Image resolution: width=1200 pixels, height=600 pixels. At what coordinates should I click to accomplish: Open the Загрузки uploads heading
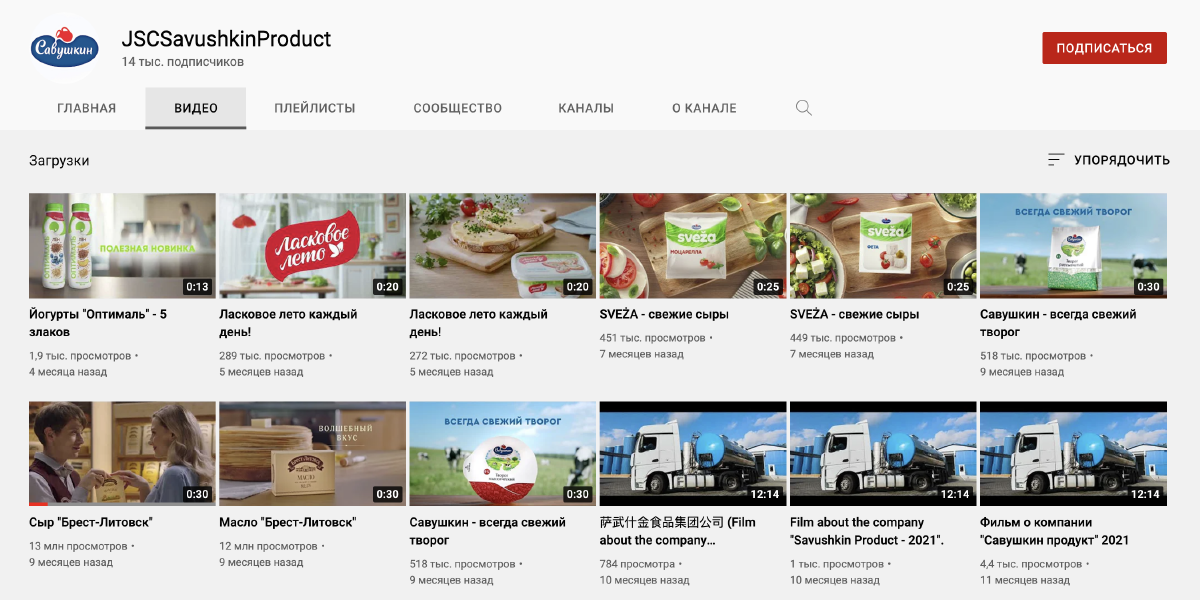coord(59,160)
